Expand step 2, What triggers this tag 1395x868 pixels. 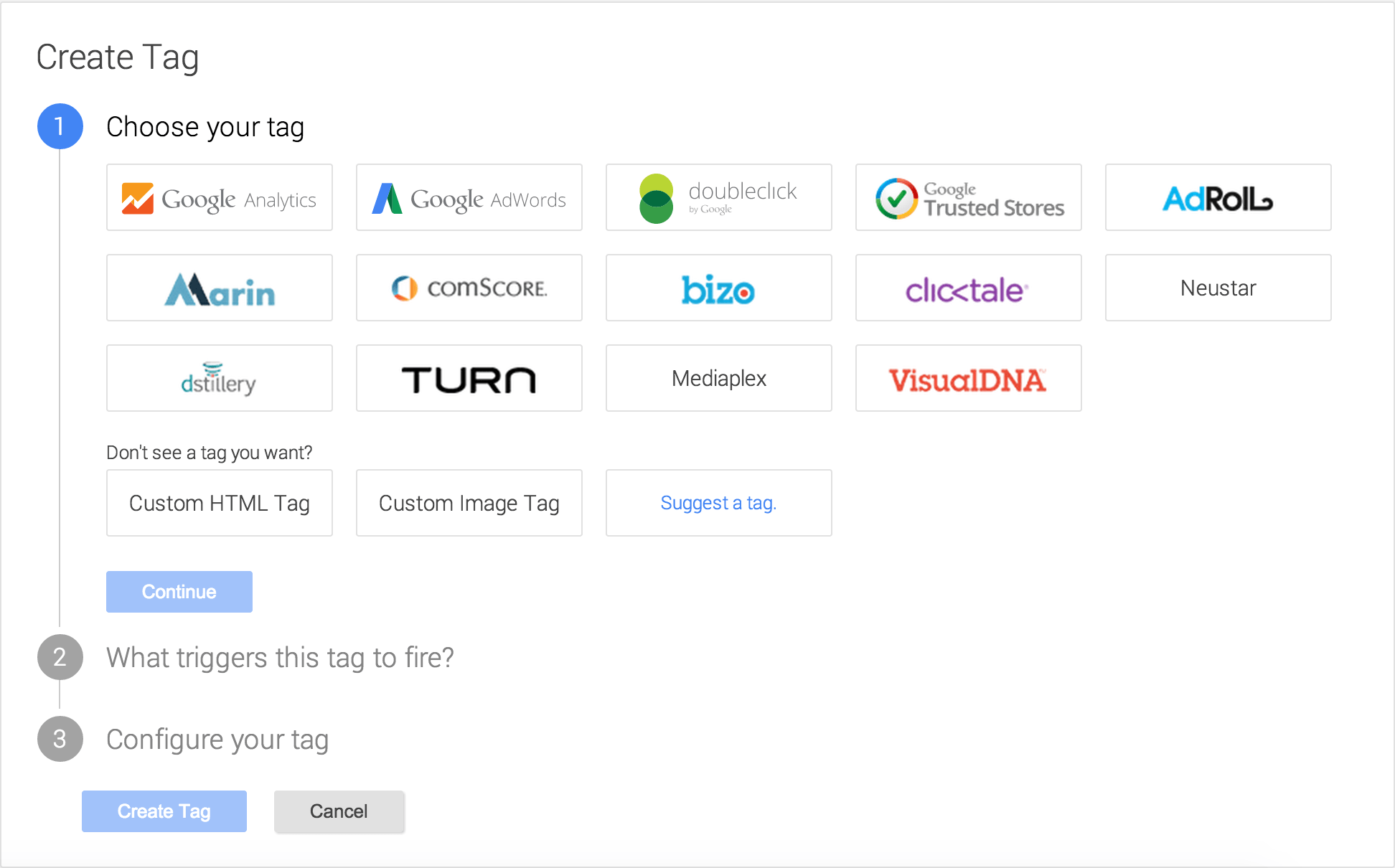coord(280,657)
